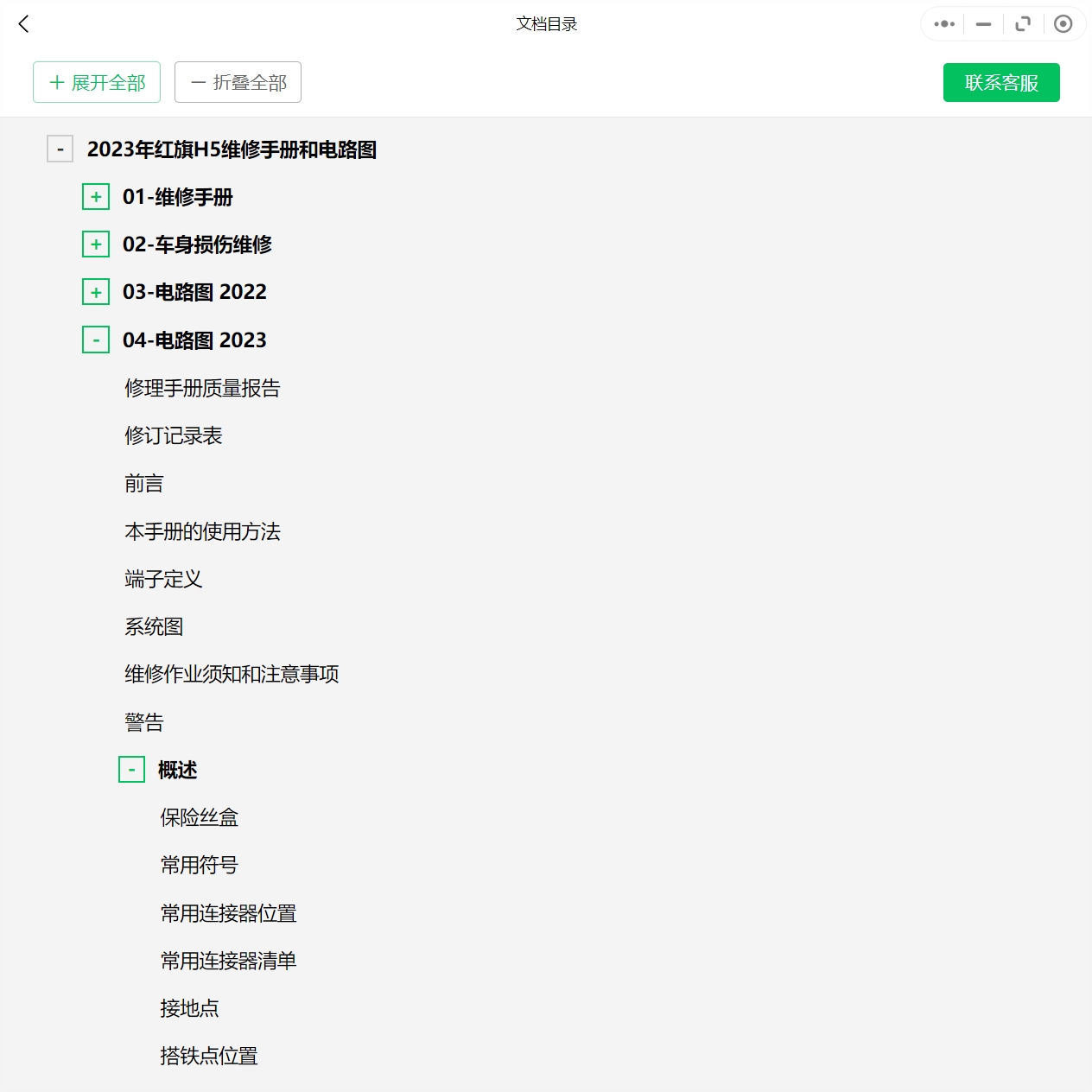Screen dimensions: 1092x1092
Task: Open the 修订记录表 entry
Action: pyautogui.click(x=174, y=435)
